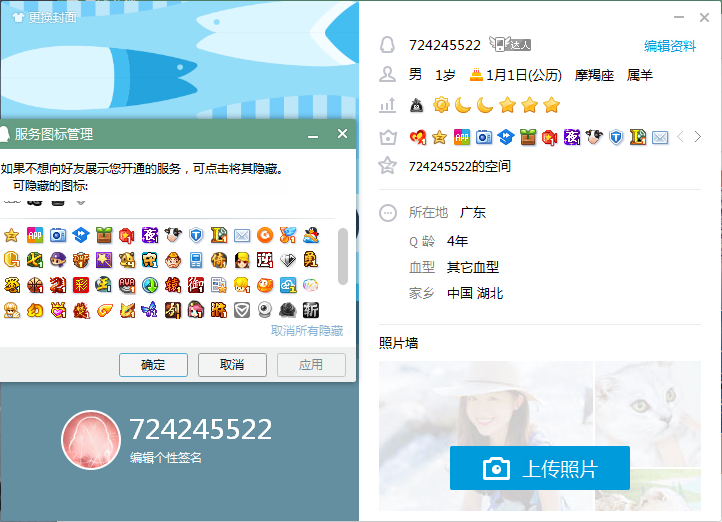Screen dimensions: 722x522
Task: Click the 应用 button
Action: pyautogui.click(x=311, y=365)
